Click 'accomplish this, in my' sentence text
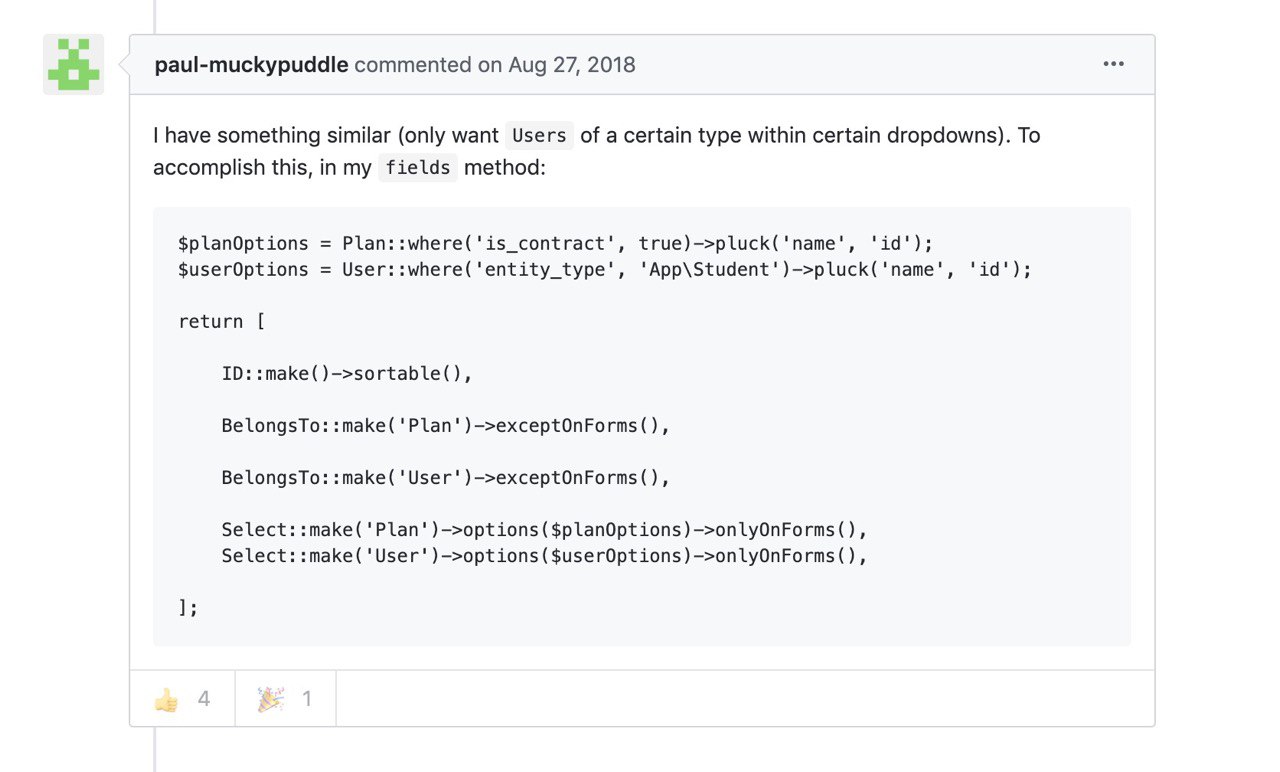The width and height of the screenshot is (1280, 772). [x=262, y=167]
